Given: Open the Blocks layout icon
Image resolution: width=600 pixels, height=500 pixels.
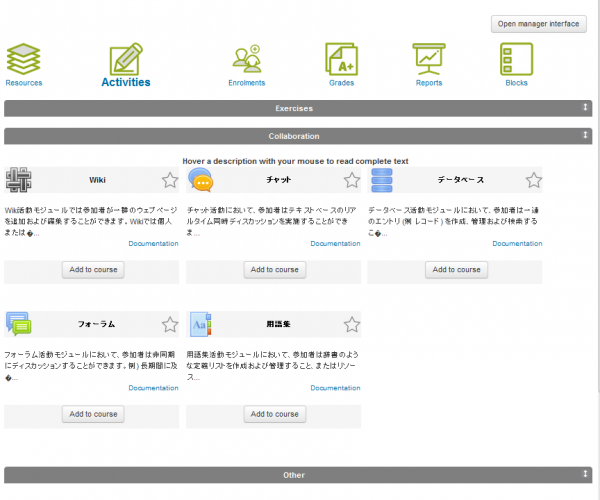Looking at the screenshot, I should [516, 59].
